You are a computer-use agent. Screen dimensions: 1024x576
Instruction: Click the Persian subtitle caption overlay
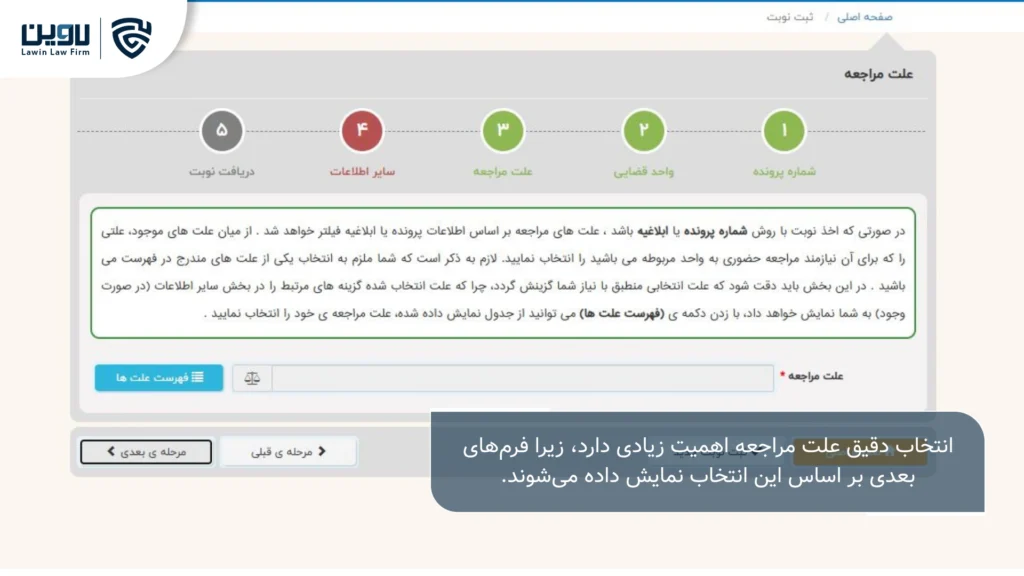coord(707,462)
